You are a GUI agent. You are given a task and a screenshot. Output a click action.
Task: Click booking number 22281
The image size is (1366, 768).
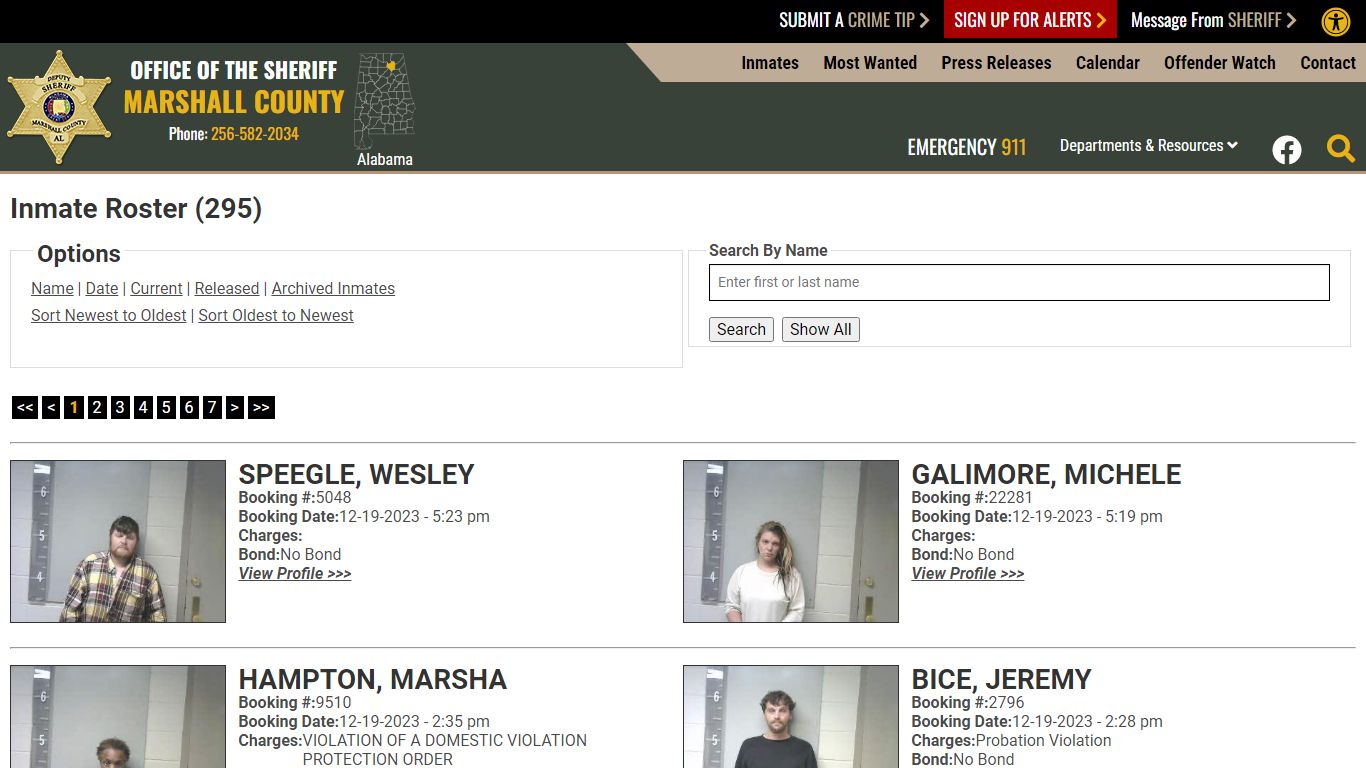click(x=1011, y=497)
